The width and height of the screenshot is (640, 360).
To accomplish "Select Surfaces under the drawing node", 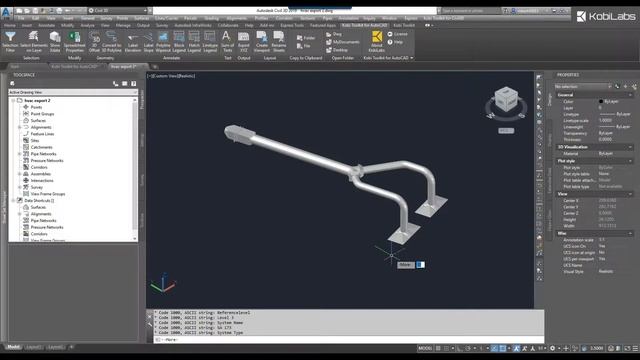I will (x=38, y=121).
